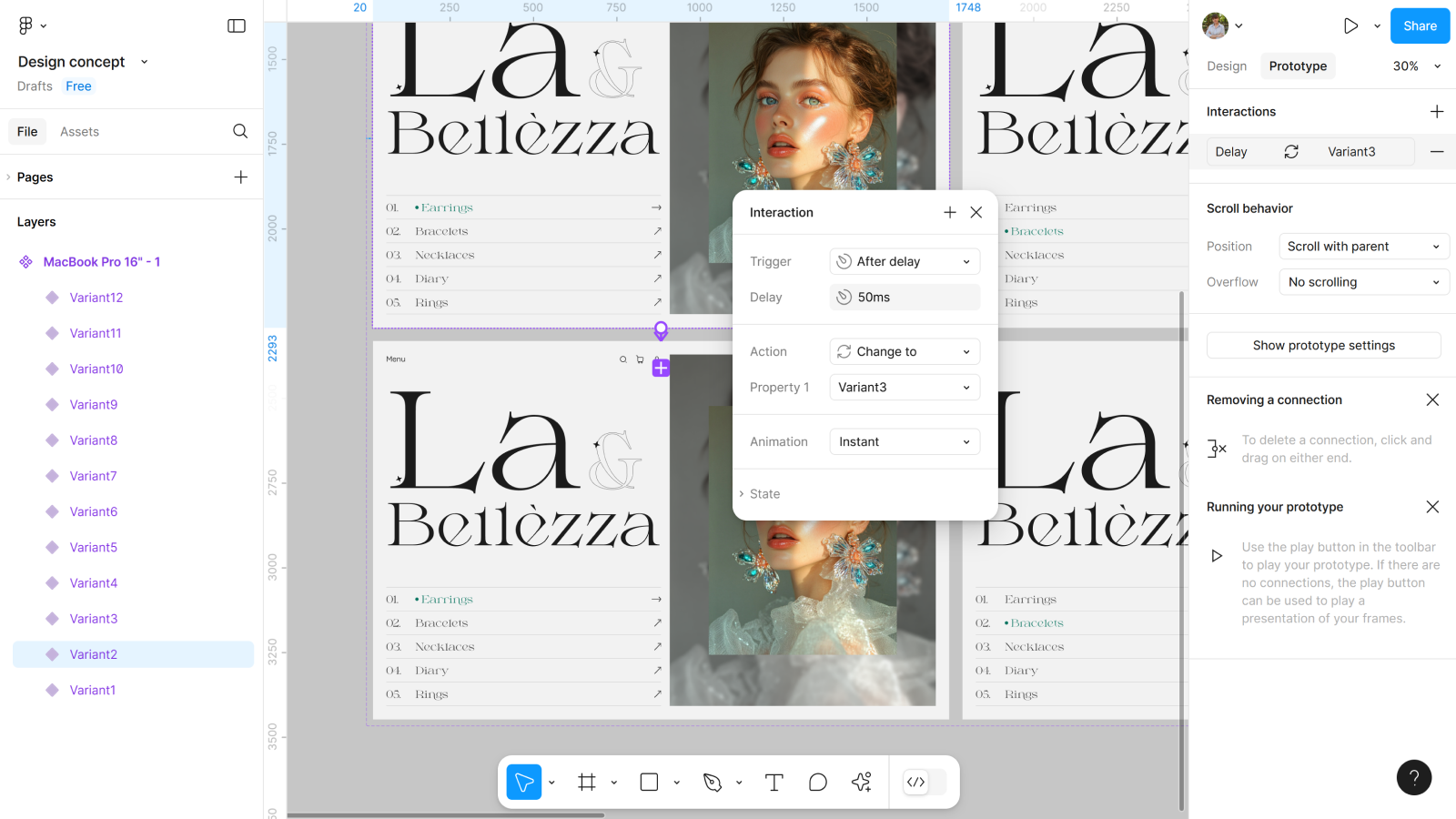Screen dimensions: 1456x819
Task: Select the Variant7 layer
Action: (x=93, y=476)
